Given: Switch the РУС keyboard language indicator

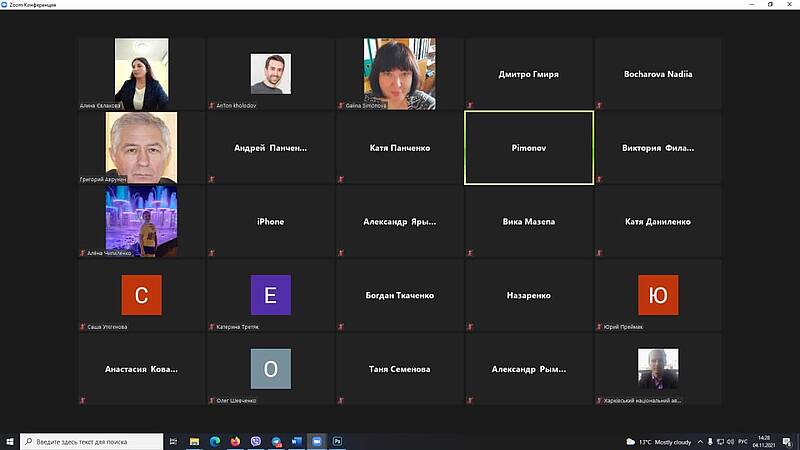Looking at the screenshot, I should 743,441.
